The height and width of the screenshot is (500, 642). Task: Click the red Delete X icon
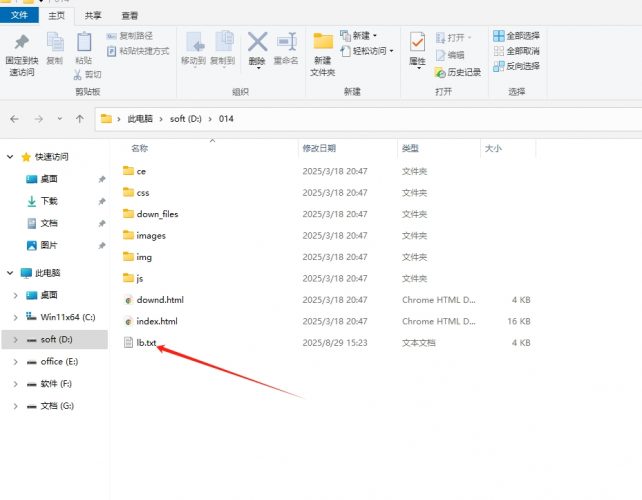[x=257, y=47]
